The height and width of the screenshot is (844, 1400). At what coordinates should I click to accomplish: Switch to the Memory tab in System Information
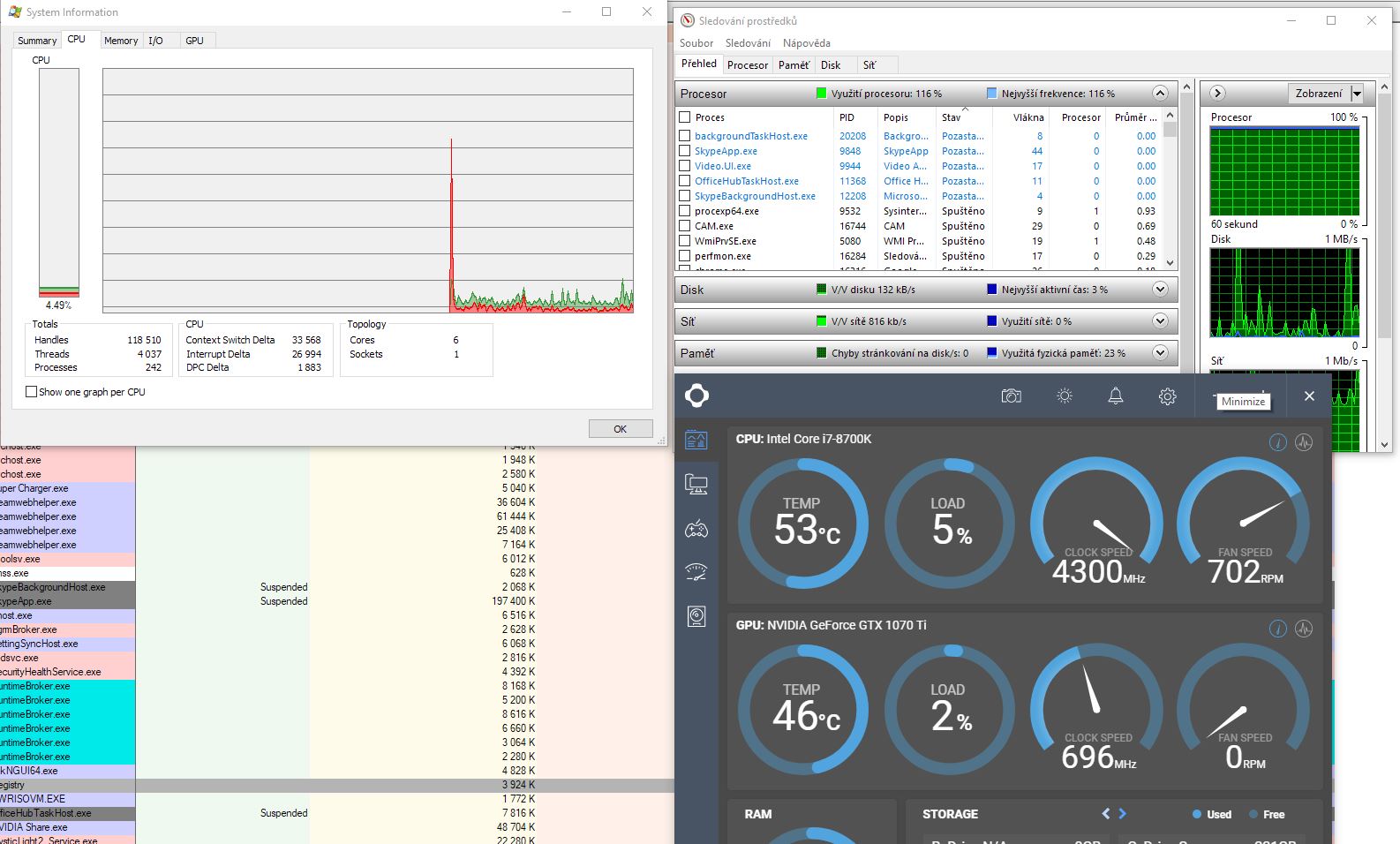pyautogui.click(x=121, y=41)
